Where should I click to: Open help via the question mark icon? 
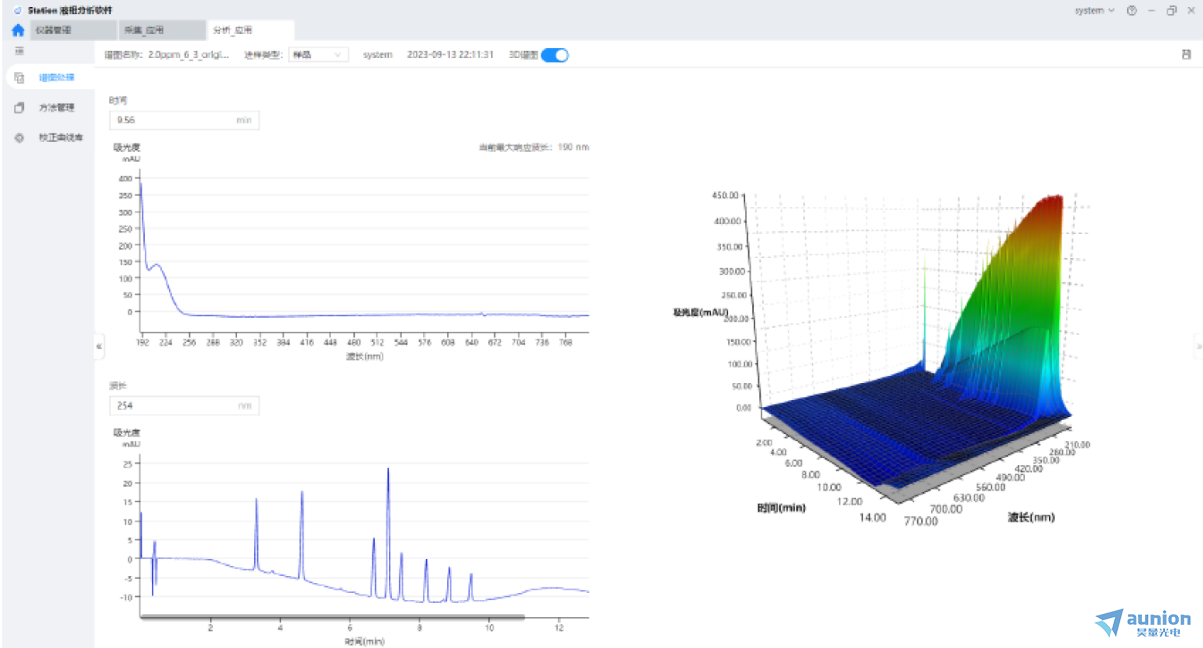pyautogui.click(x=1131, y=11)
